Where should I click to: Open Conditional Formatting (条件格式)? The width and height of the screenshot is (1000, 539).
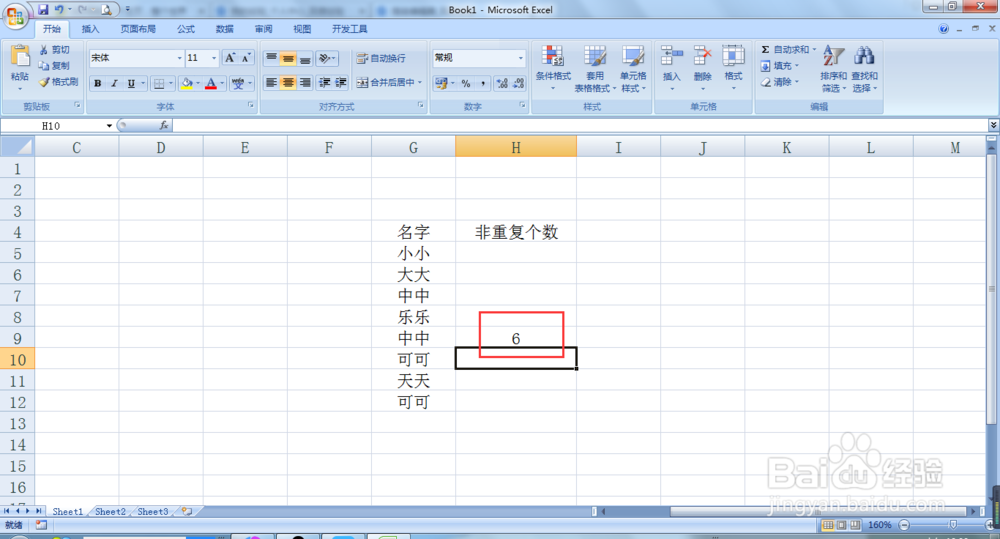[553, 68]
